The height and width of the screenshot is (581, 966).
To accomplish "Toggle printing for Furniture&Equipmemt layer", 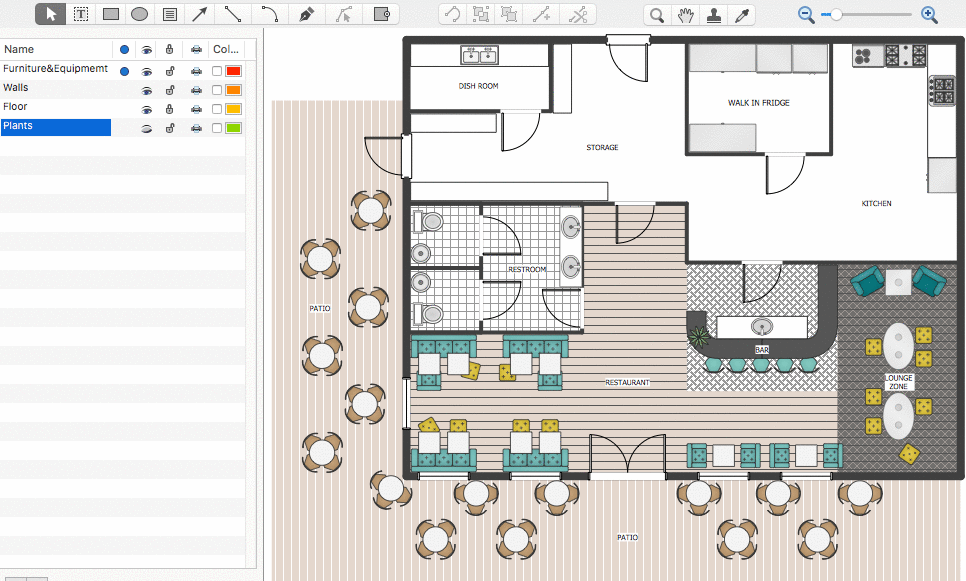I will [196, 71].
